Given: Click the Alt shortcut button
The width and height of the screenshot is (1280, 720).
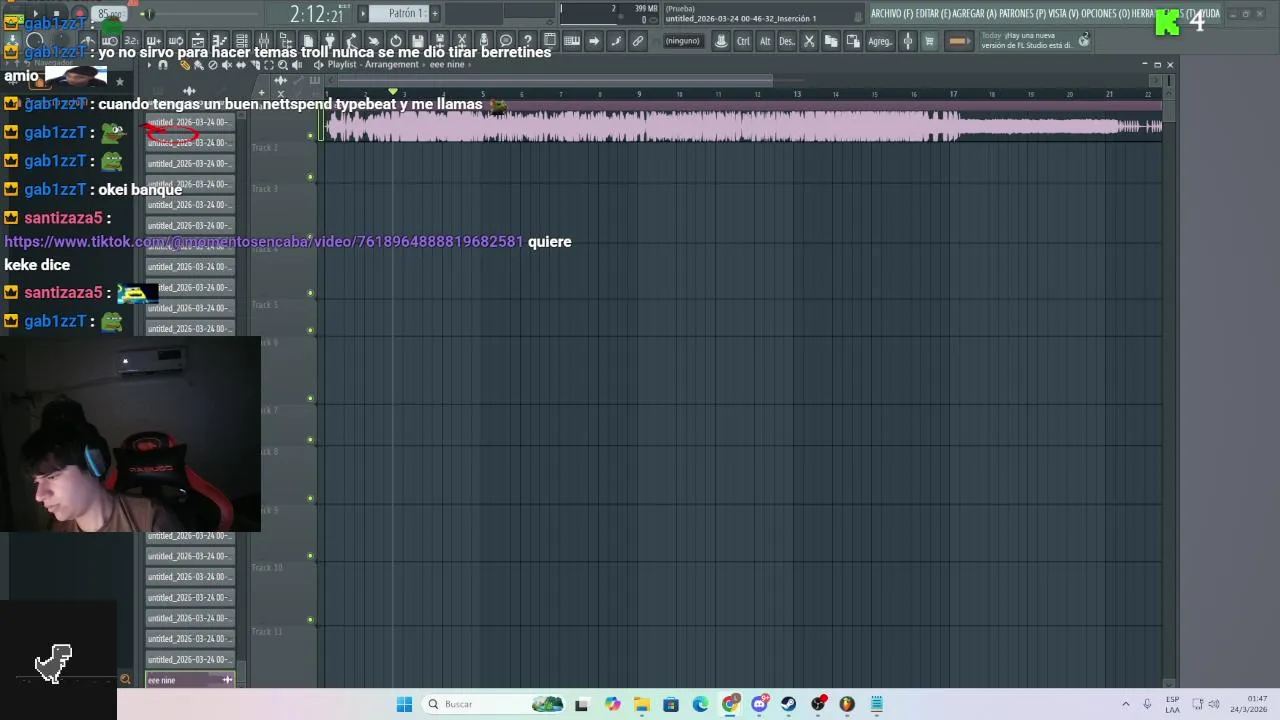Looking at the screenshot, I should click(765, 41).
